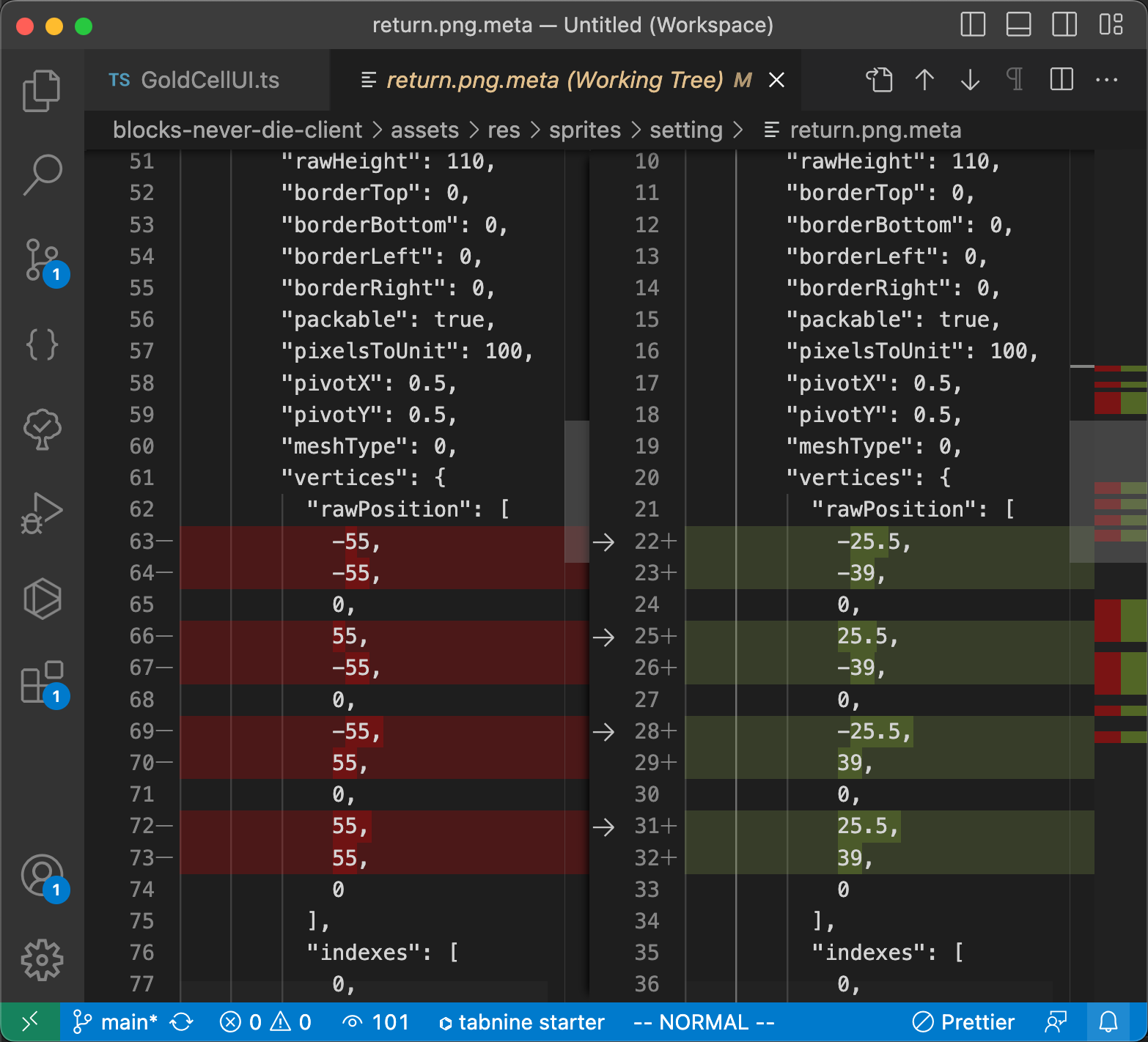Close the return.png.meta Working Tree tab

(776, 80)
